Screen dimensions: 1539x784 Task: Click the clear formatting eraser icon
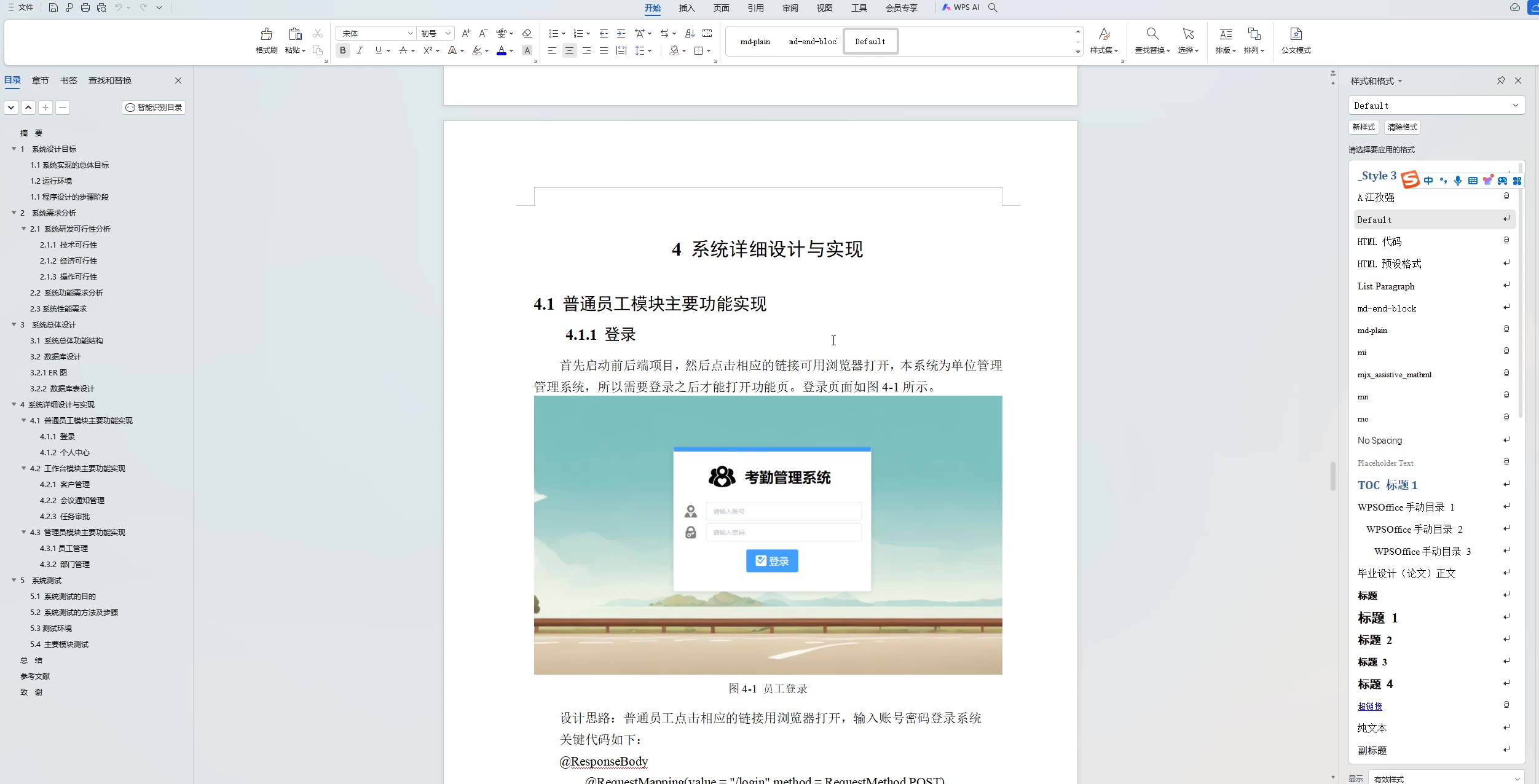click(527, 33)
